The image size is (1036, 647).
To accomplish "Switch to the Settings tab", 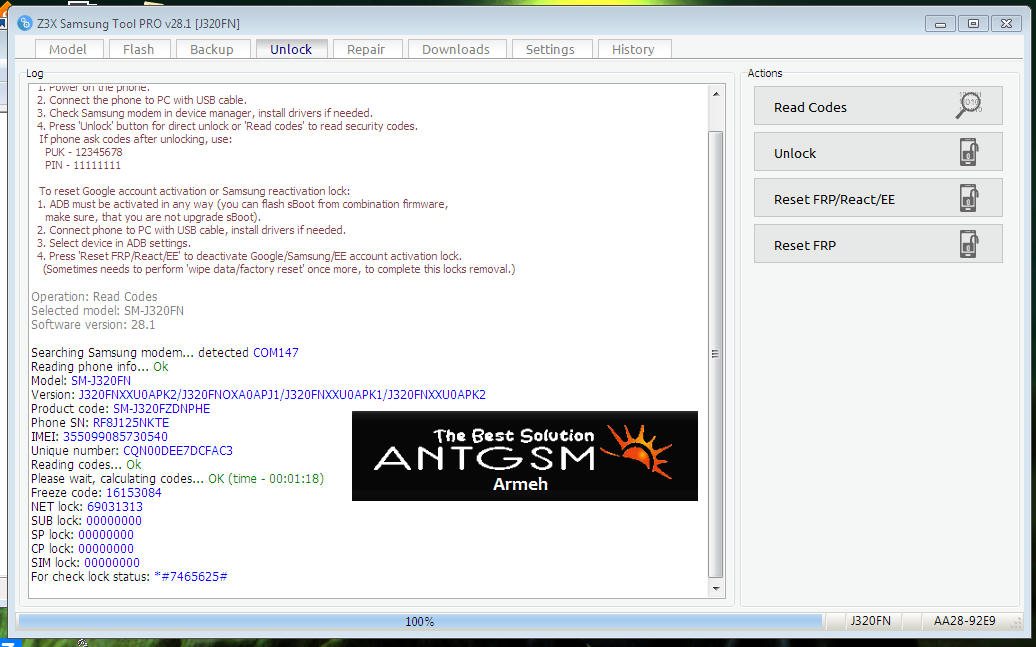I will pyautogui.click(x=550, y=50).
